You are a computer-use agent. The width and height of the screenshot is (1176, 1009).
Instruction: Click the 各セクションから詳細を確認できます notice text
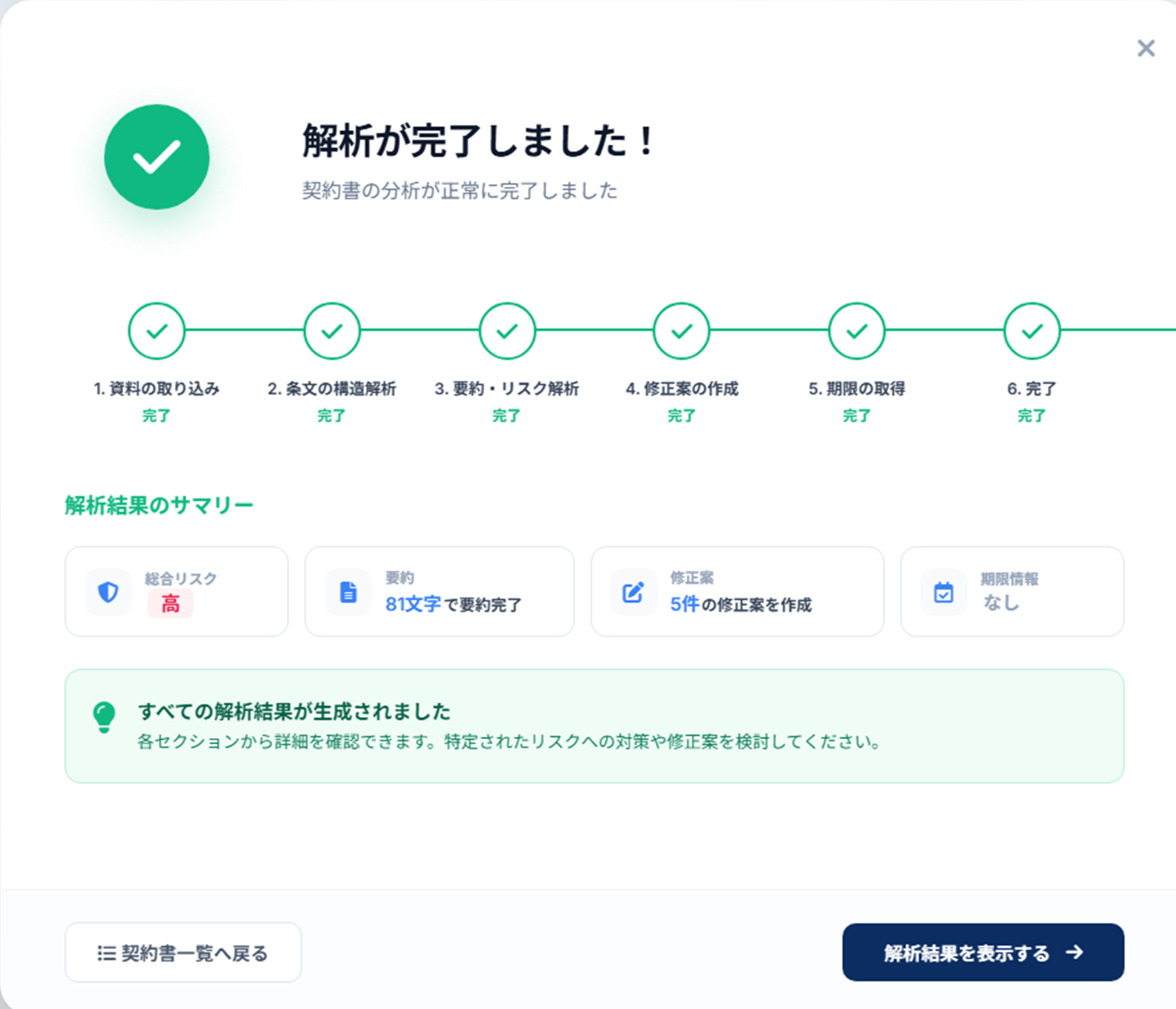[x=509, y=742]
